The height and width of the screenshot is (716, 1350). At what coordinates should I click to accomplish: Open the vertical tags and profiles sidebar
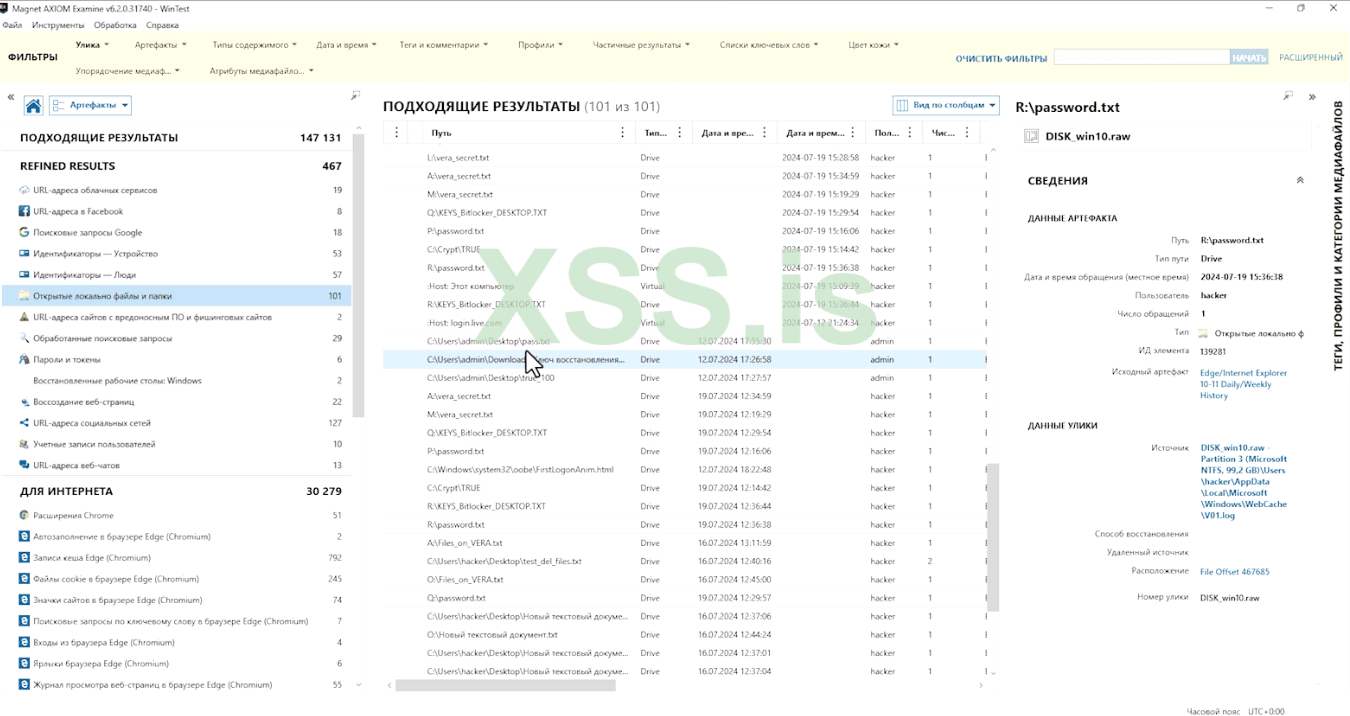click(x=1338, y=237)
